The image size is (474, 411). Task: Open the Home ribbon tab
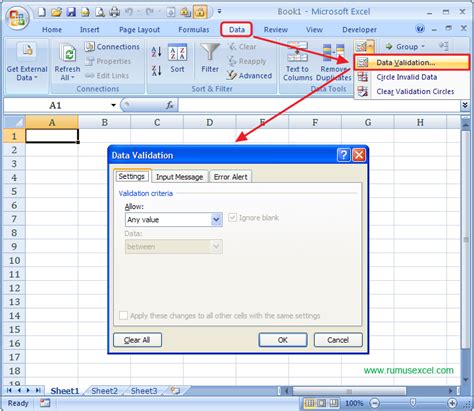tap(52, 30)
